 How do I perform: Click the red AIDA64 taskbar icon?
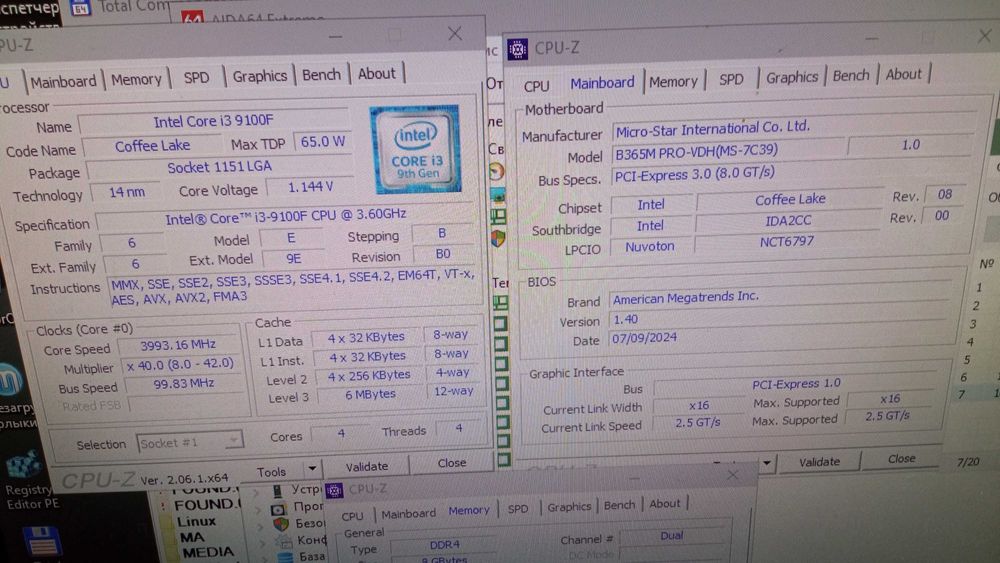(193, 17)
